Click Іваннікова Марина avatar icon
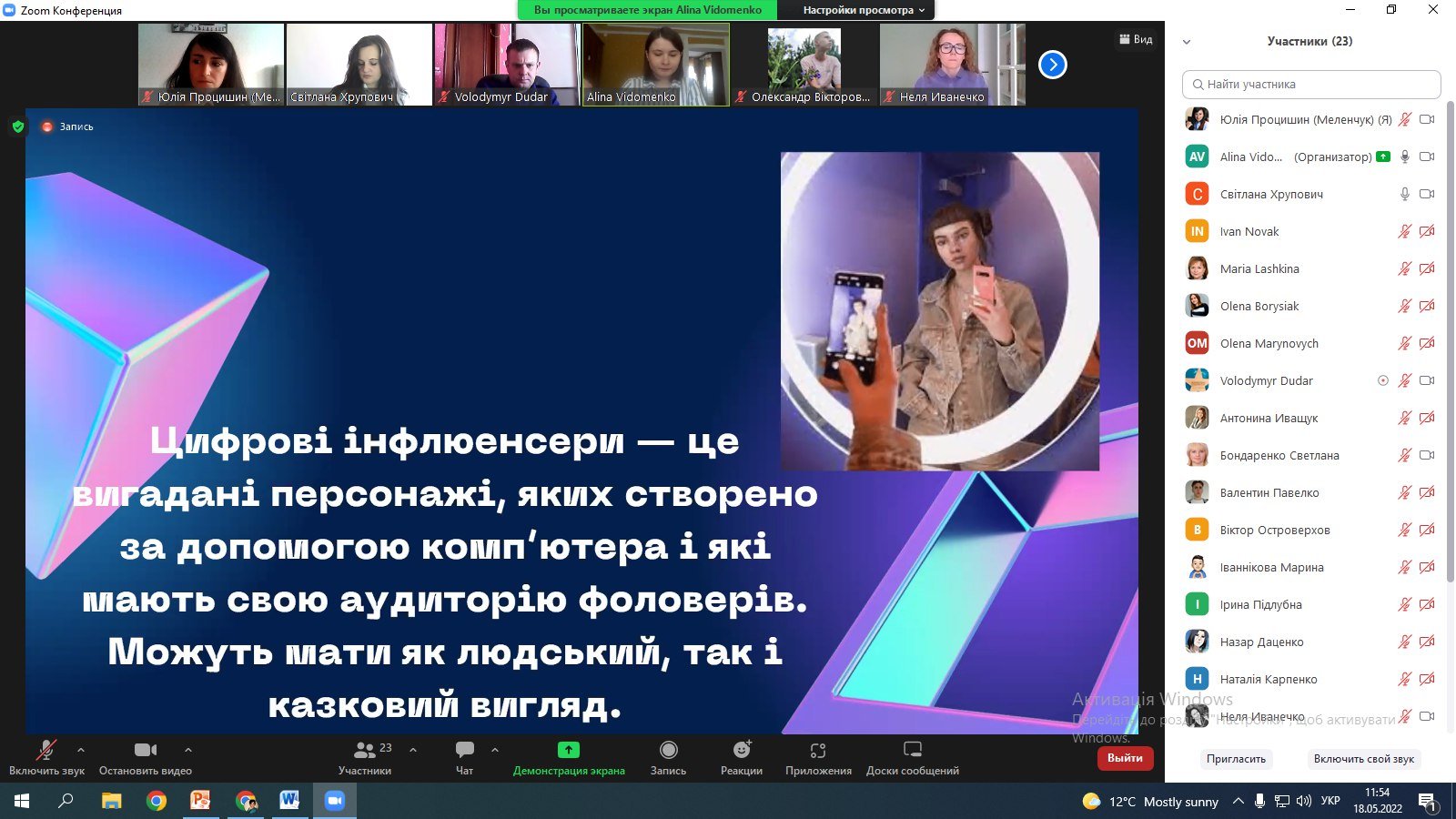1456x819 pixels. 1197,567
